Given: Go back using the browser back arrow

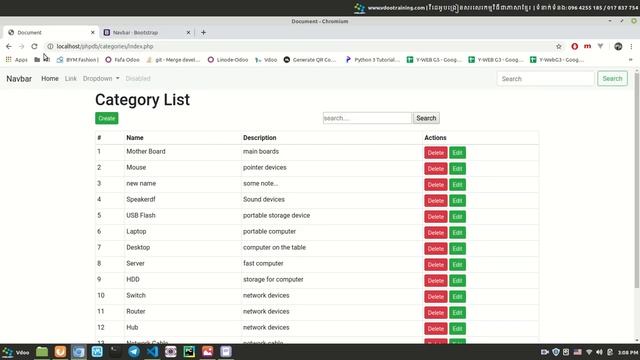Looking at the screenshot, I should click(x=9, y=47).
